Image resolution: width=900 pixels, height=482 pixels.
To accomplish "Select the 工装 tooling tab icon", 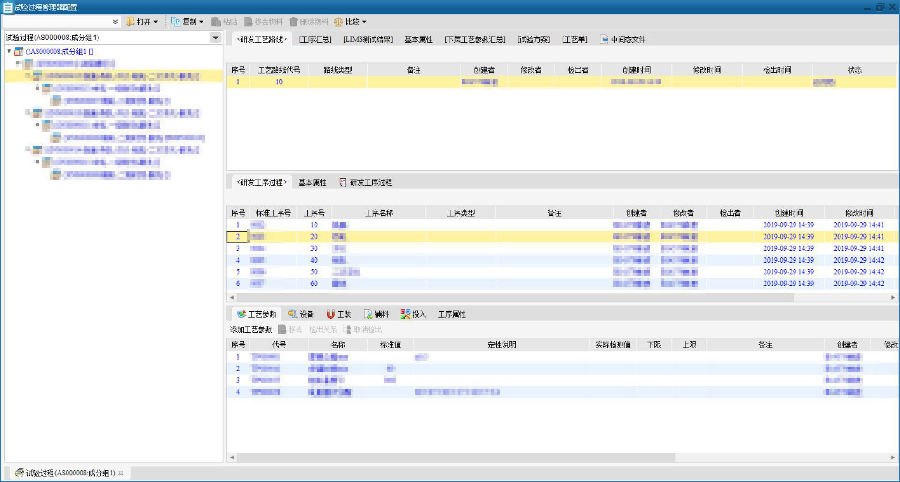I will (331, 314).
